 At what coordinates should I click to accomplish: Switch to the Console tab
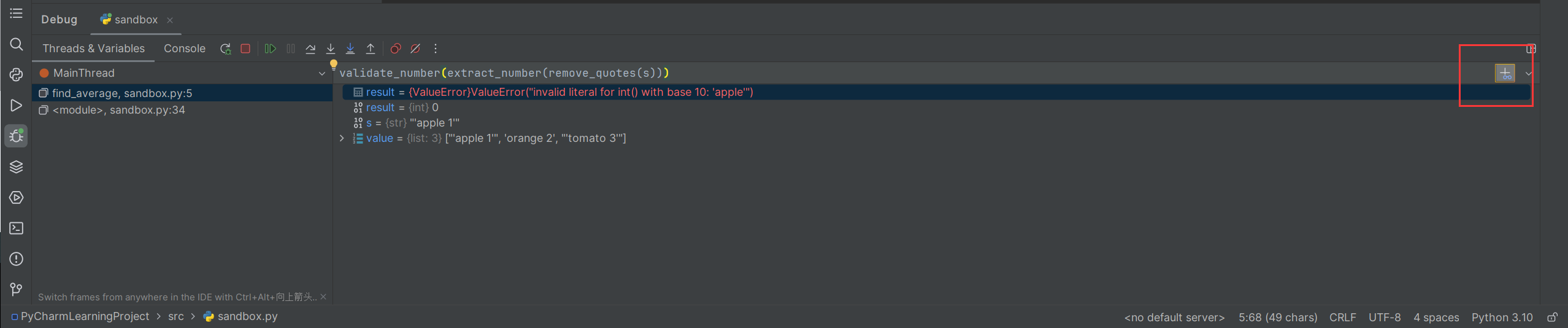click(x=185, y=49)
